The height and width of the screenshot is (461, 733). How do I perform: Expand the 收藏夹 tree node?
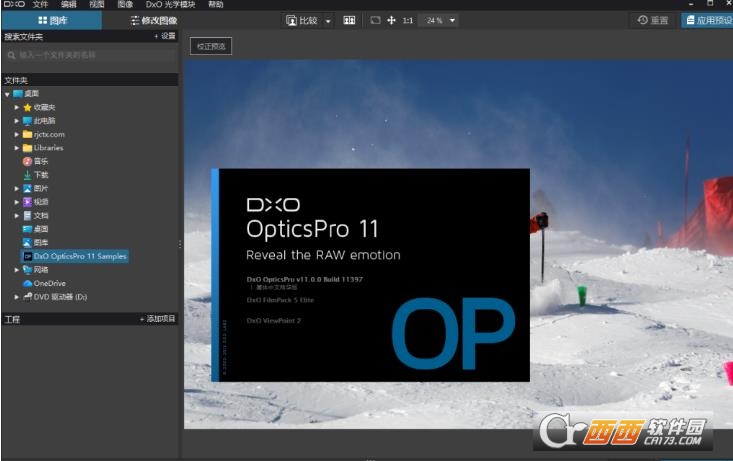pos(16,108)
